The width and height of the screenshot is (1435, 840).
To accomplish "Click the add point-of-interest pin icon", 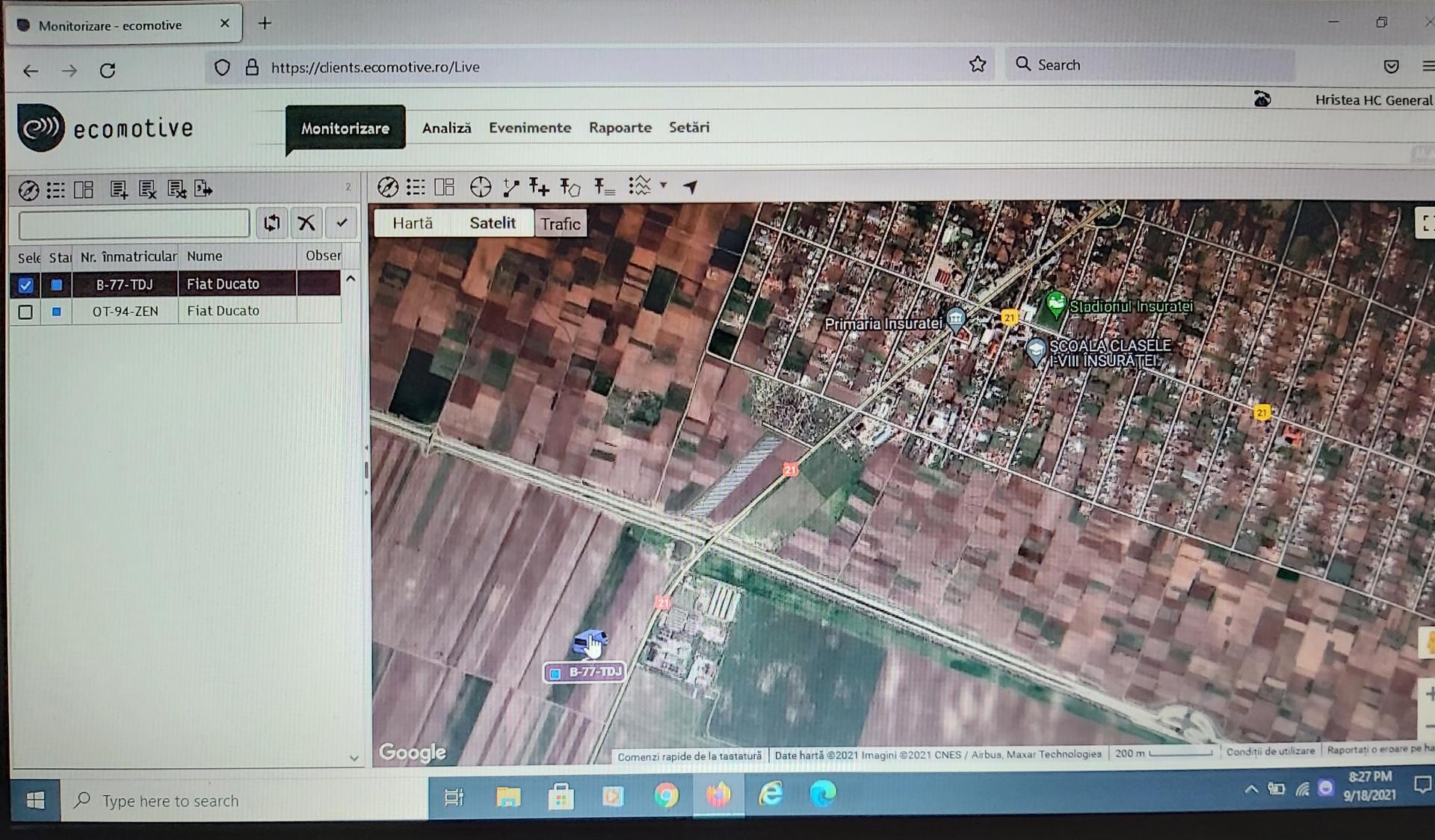I will [x=539, y=187].
